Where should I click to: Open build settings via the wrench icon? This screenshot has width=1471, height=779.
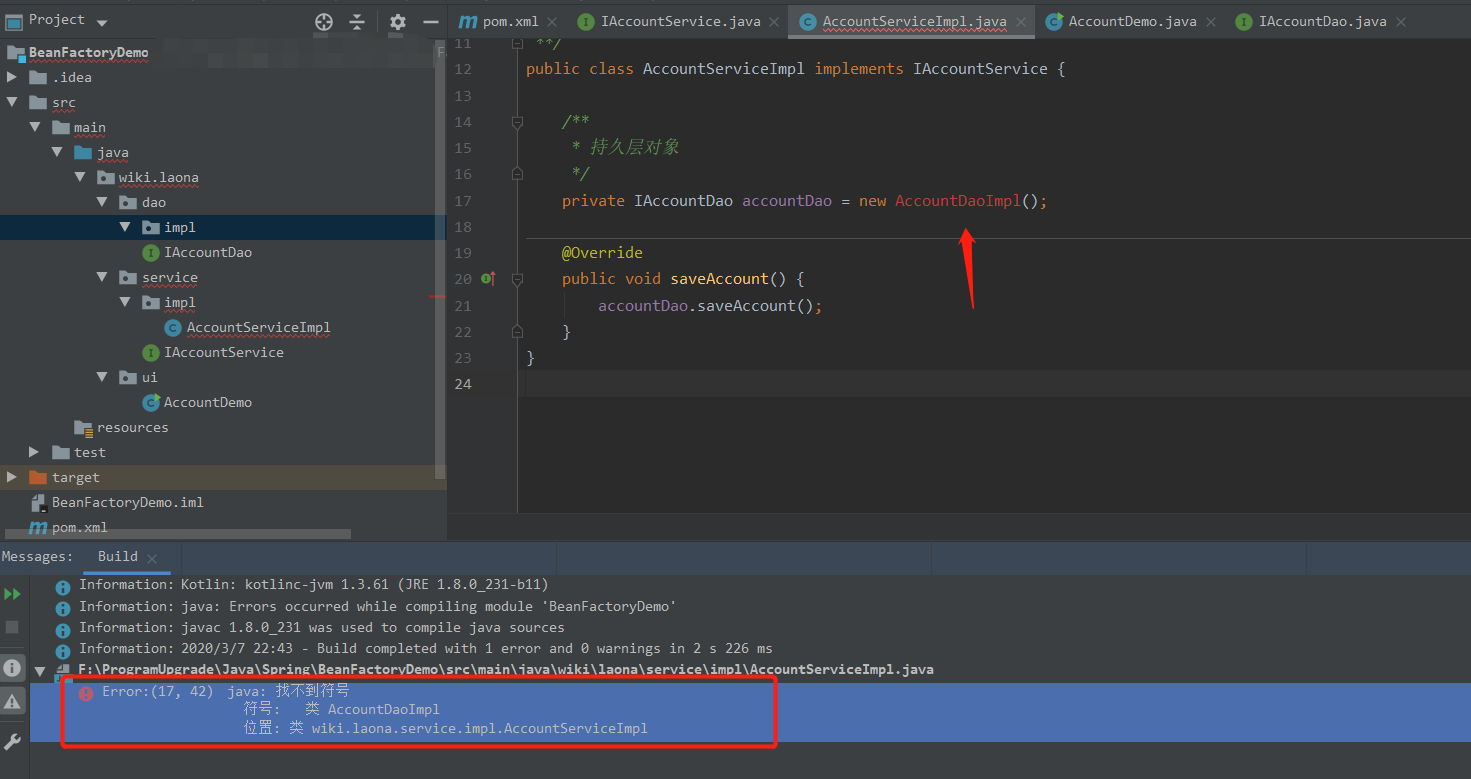pos(14,740)
